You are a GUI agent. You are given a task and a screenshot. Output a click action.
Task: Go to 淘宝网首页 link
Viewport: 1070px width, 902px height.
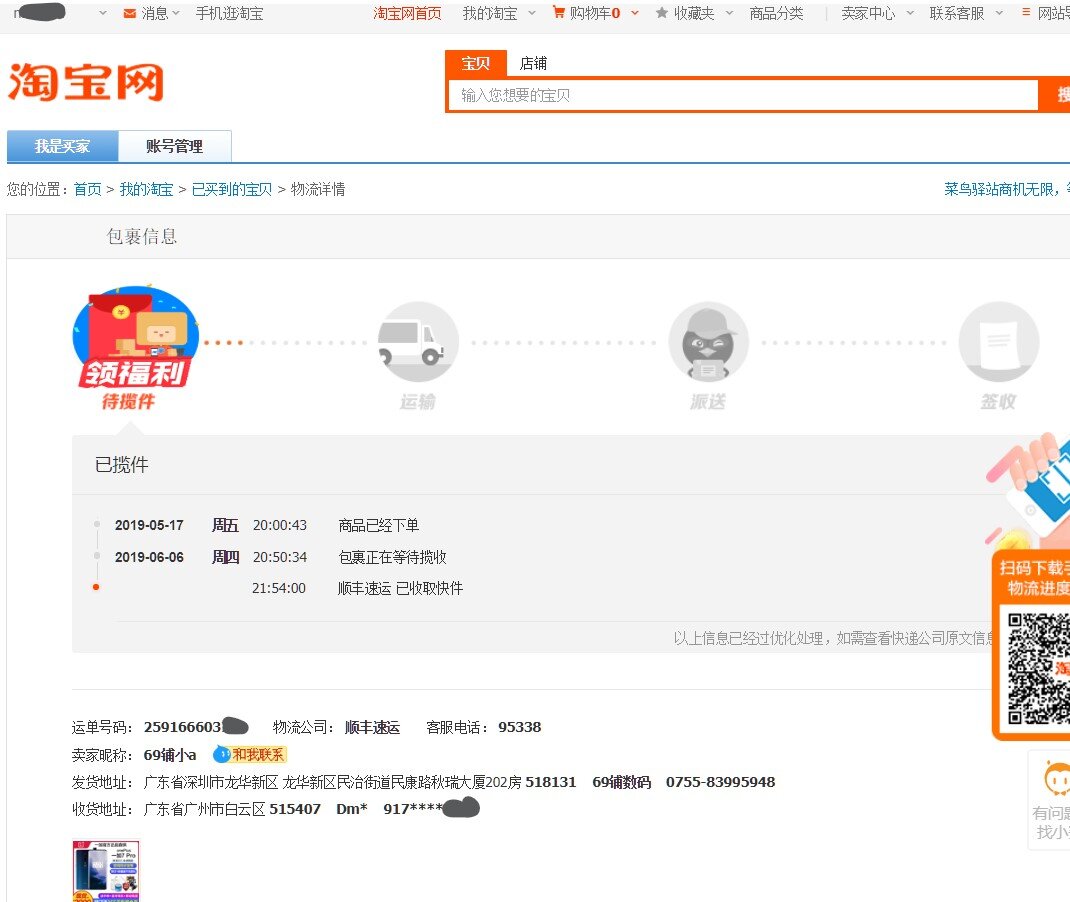click(x=407, y=13)
